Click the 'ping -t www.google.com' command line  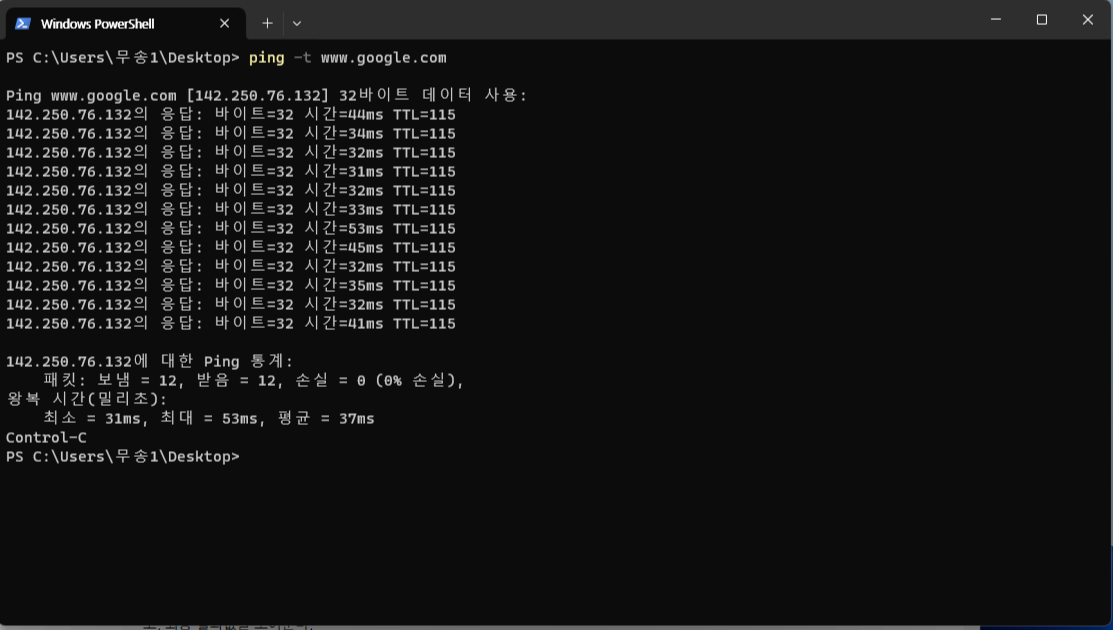pyautogui.click(x=226, y=58)
